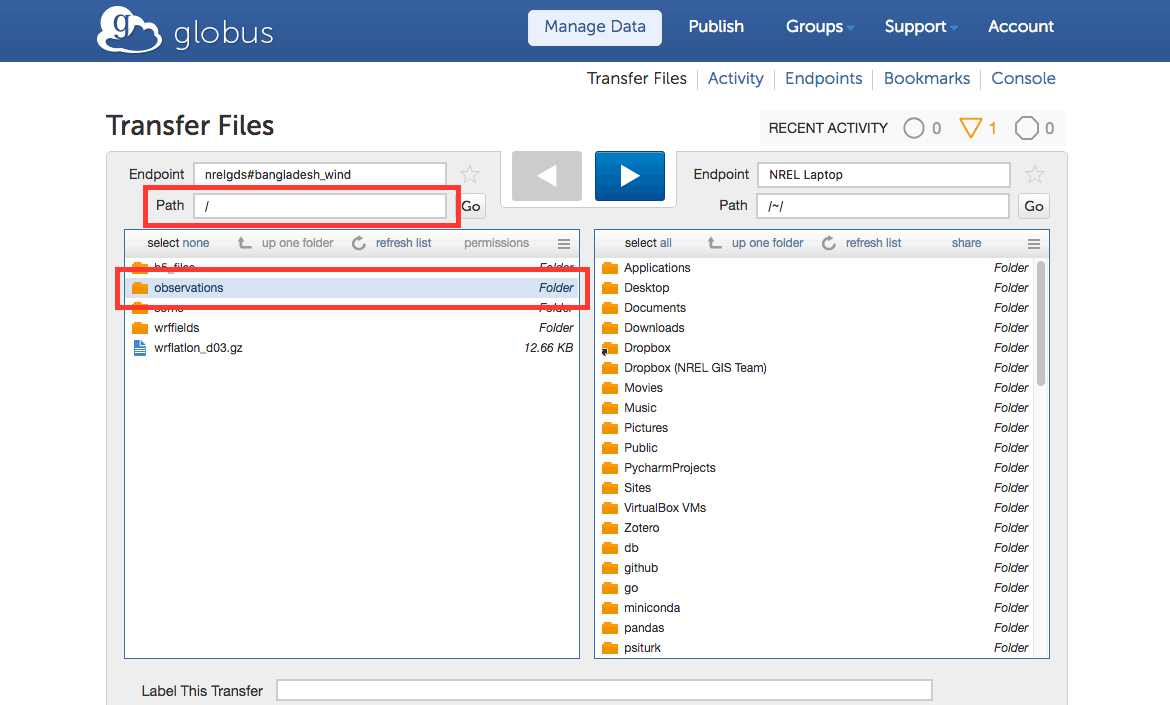Select the Sites folder

pos(637,488)
